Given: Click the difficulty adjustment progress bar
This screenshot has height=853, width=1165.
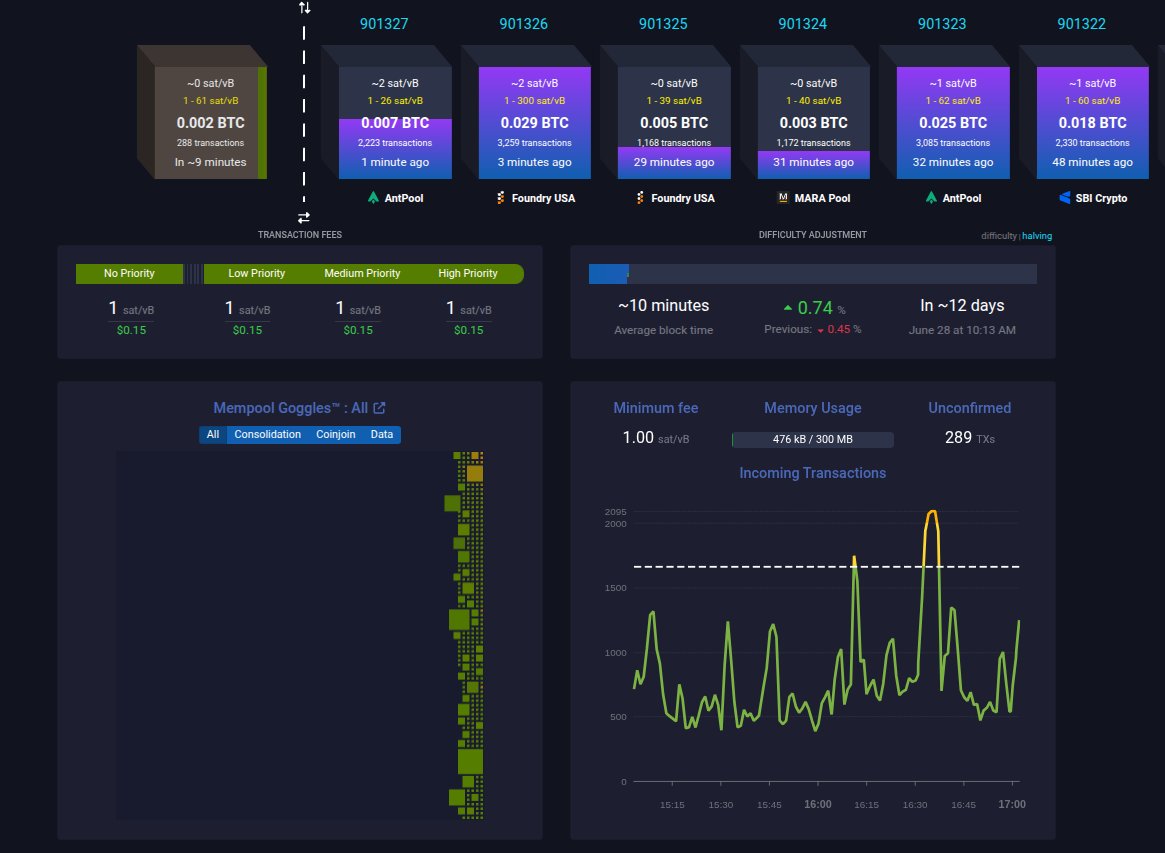Looking at the screenshot, I should [813, 273].
